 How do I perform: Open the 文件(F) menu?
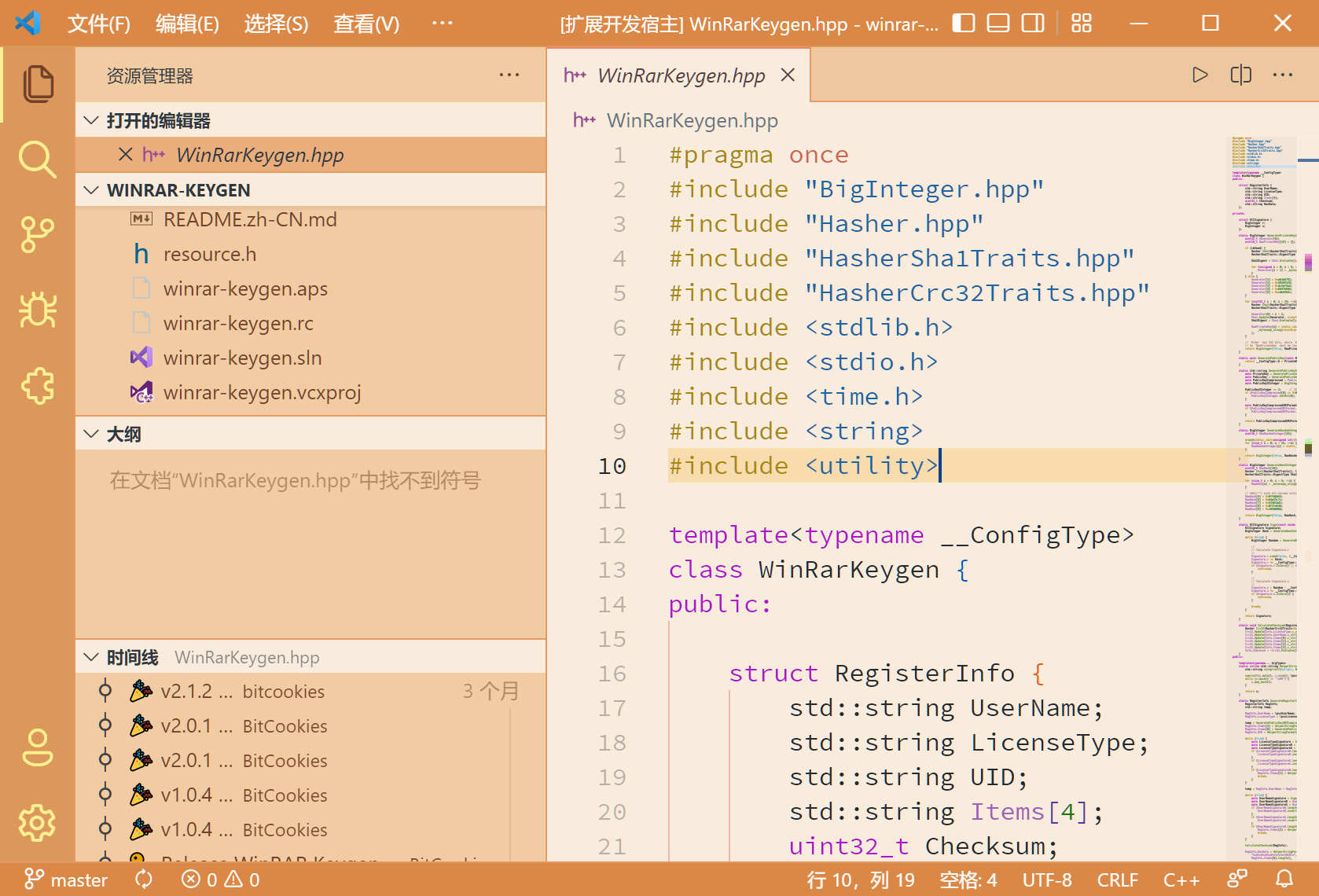[x=99, y=24]
